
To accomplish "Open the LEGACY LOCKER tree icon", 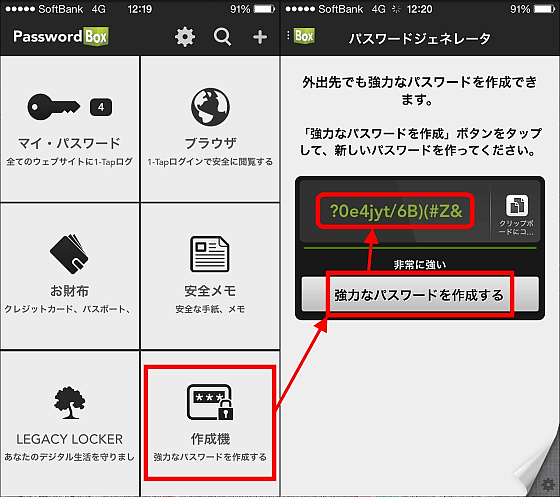I will (x=70, y=402).
